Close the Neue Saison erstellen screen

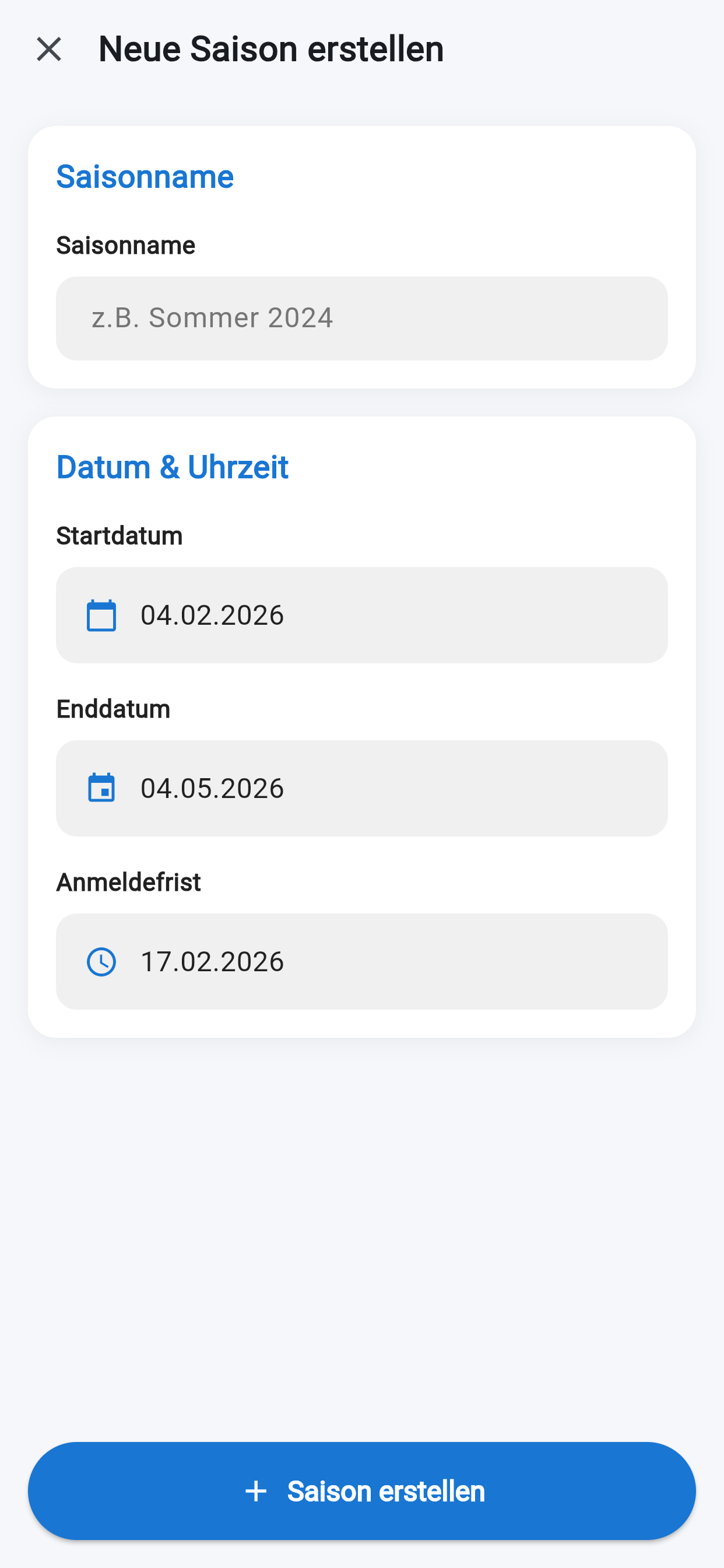pos(48,50)
